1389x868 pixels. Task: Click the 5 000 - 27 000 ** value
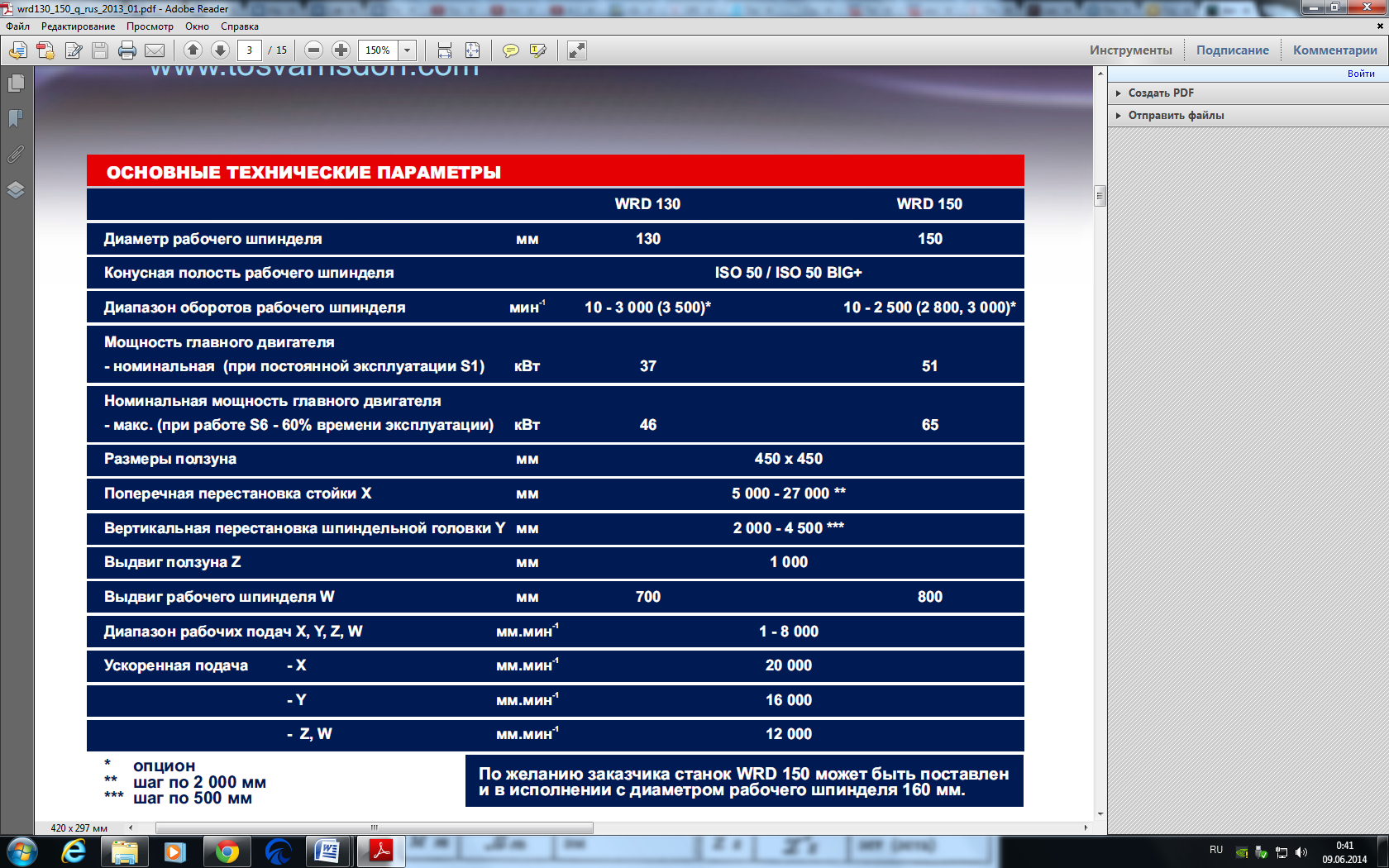click(789, 494)
